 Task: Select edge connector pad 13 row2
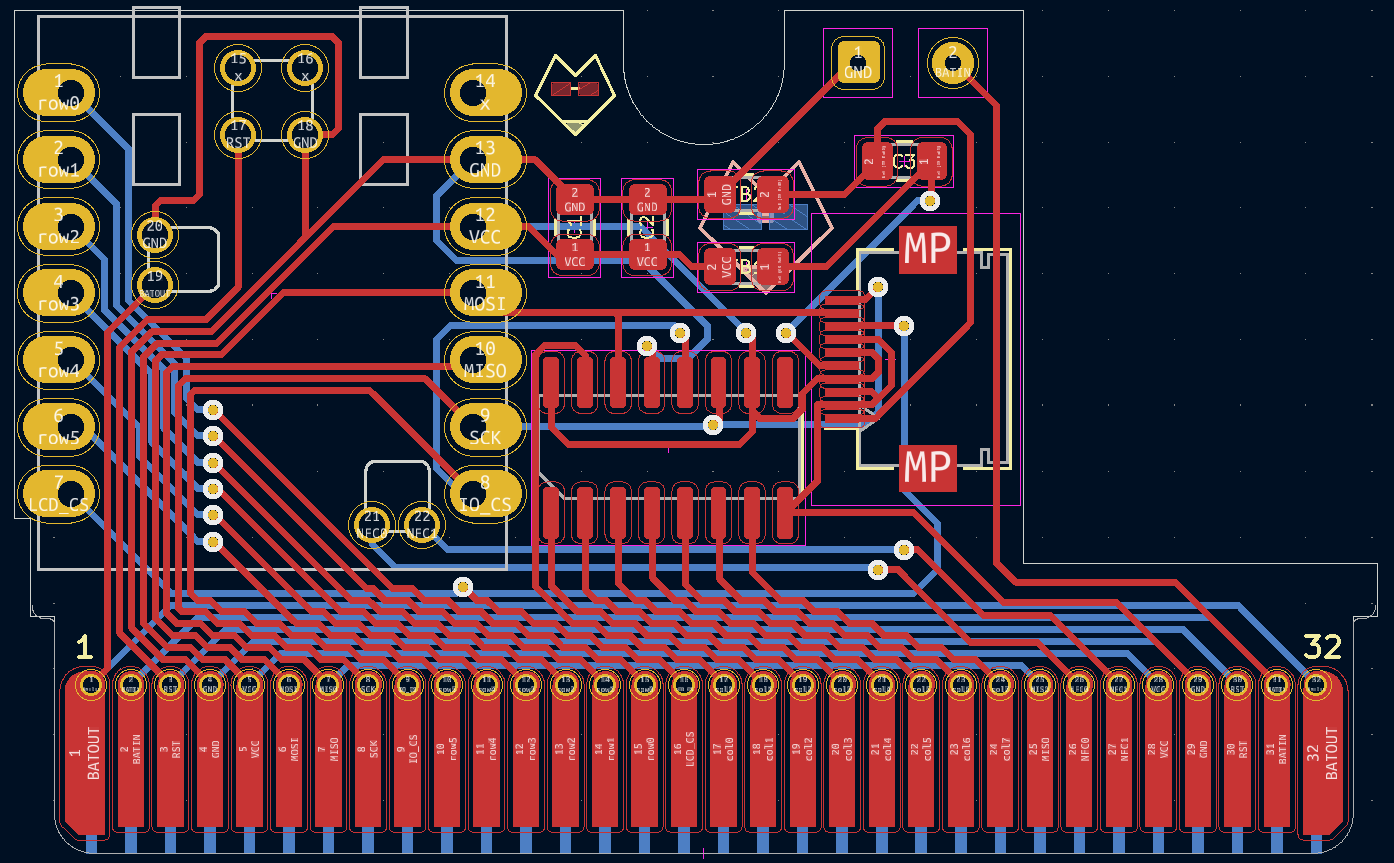pos(565,752)
